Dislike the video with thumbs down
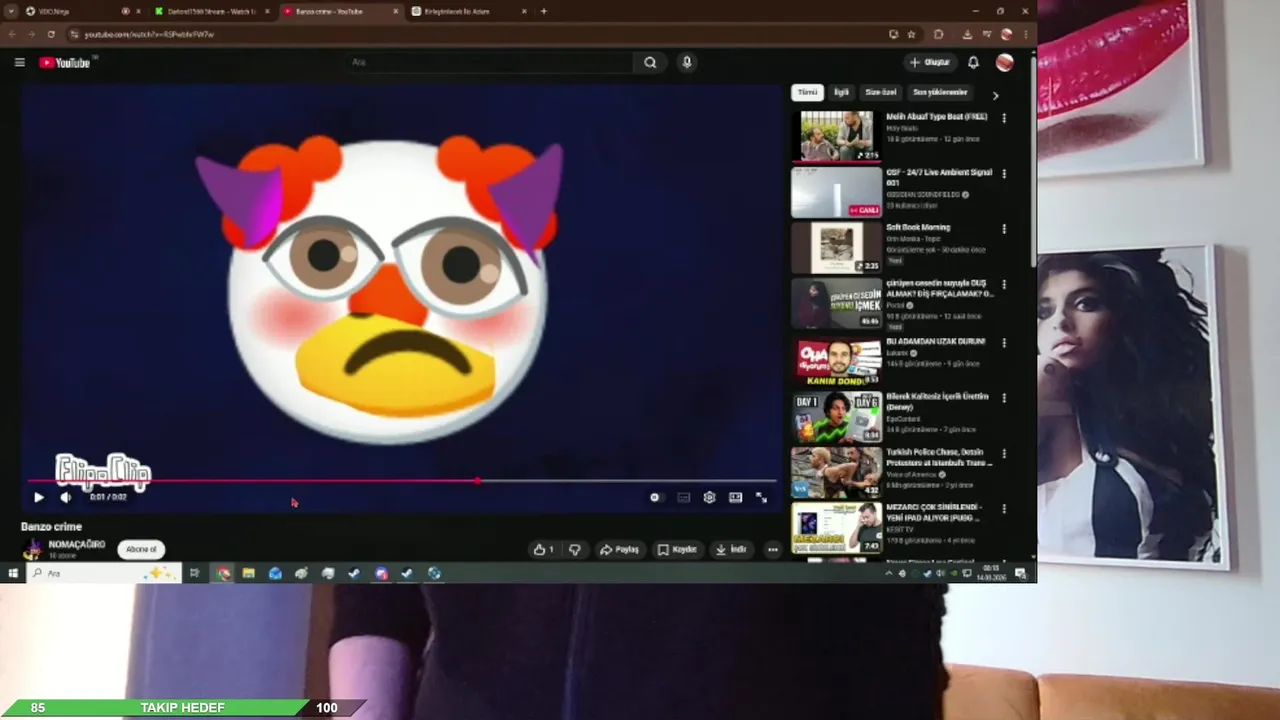Screen dimensions: 1280x720 [x=574, y=549]
